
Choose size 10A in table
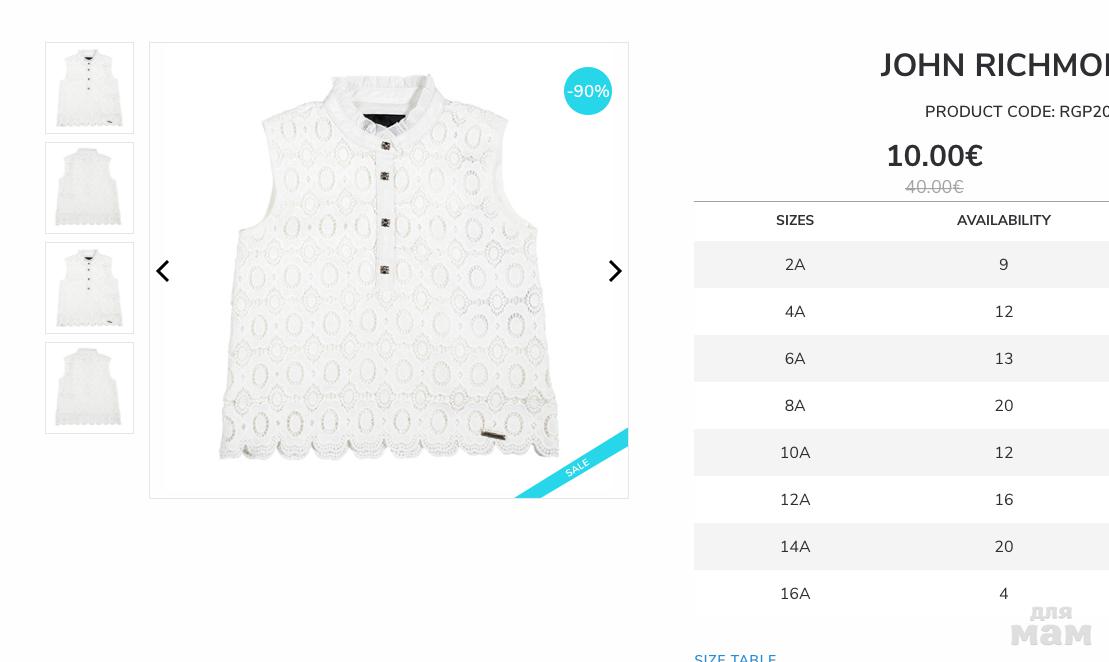coord(795,453)
